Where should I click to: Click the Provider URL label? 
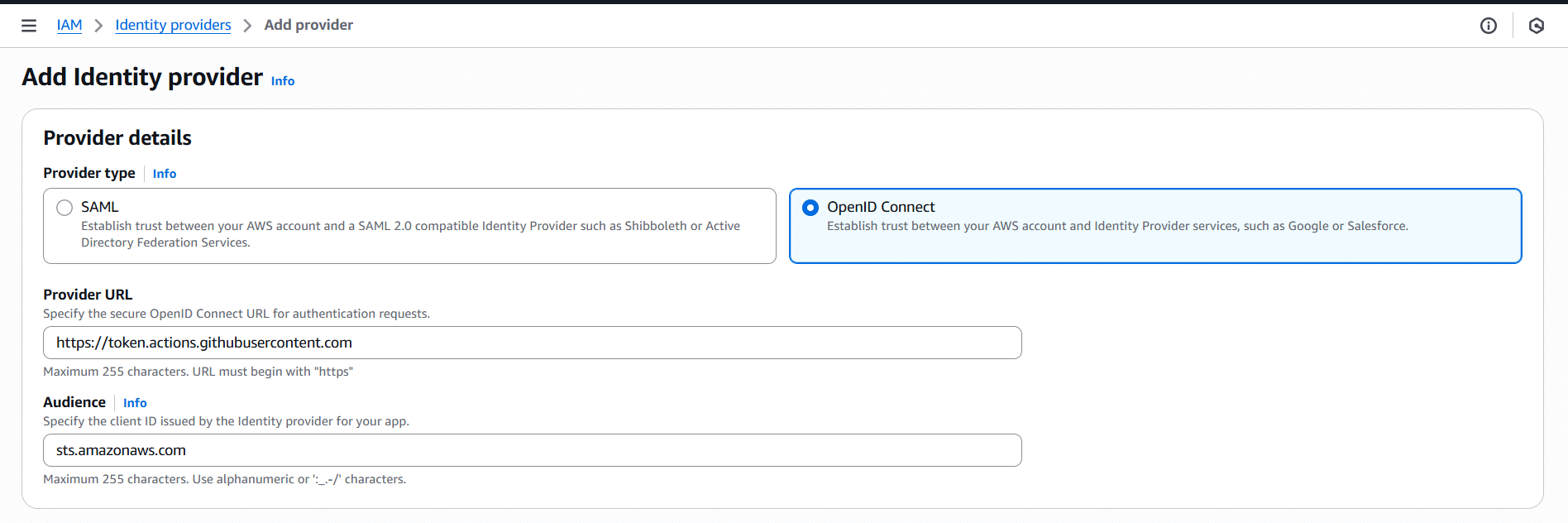coord(88,295)
